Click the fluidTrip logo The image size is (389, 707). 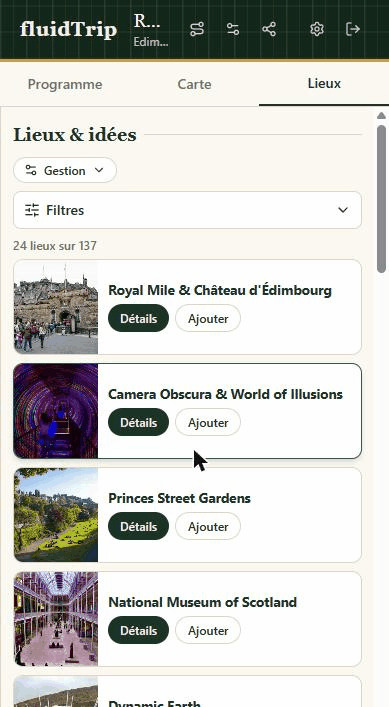click(x=69, y=30)
